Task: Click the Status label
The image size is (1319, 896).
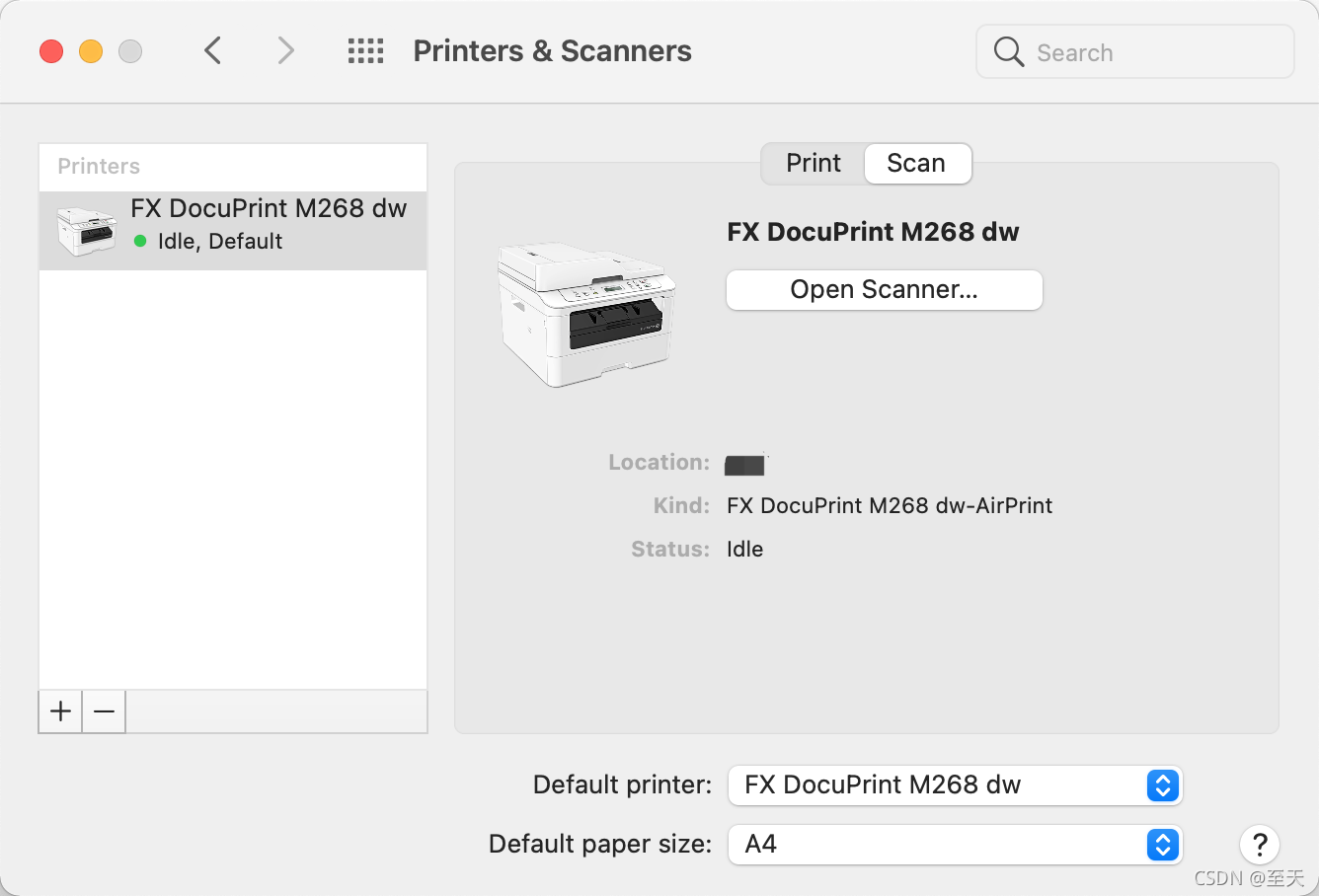Action: [670, 549]
